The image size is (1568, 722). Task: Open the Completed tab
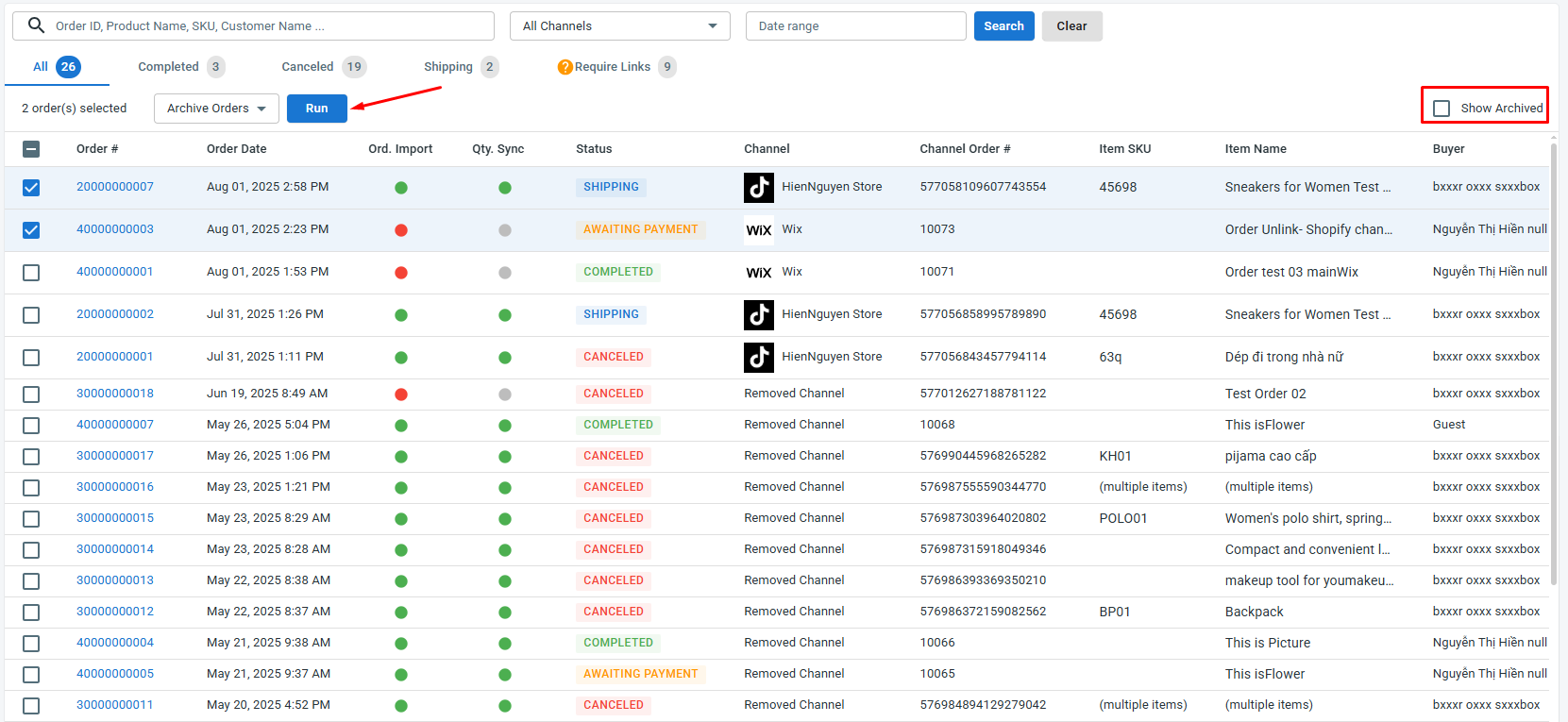click(168, 67)
